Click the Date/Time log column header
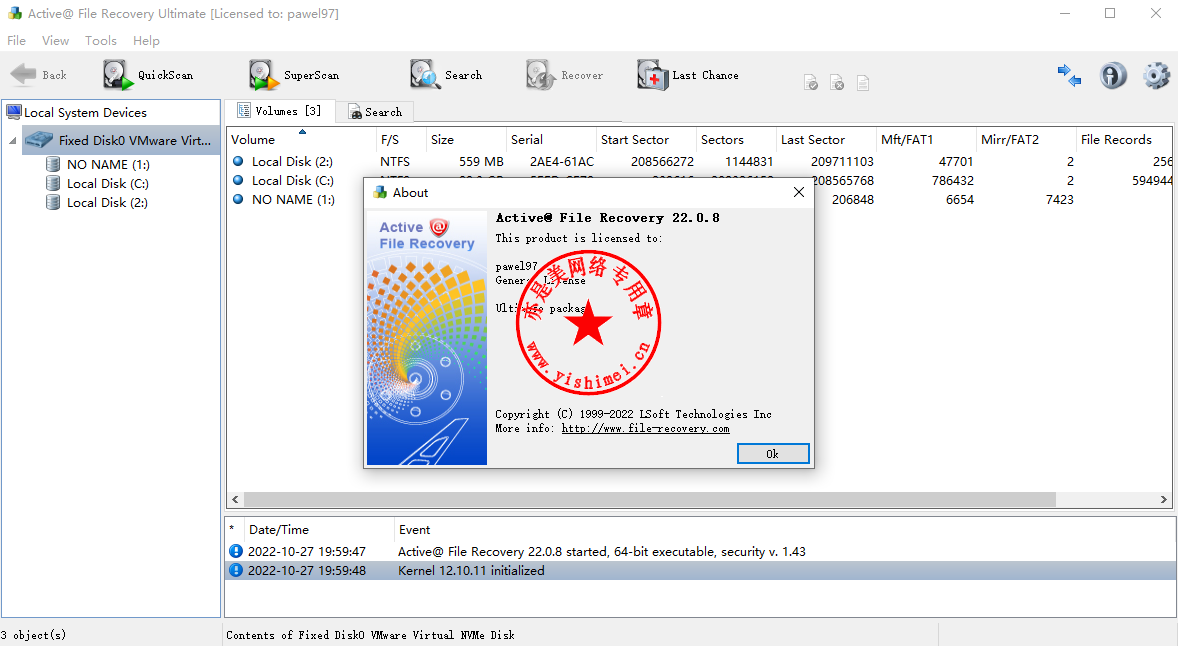The image size is (1178, 646). click(320, 530)
